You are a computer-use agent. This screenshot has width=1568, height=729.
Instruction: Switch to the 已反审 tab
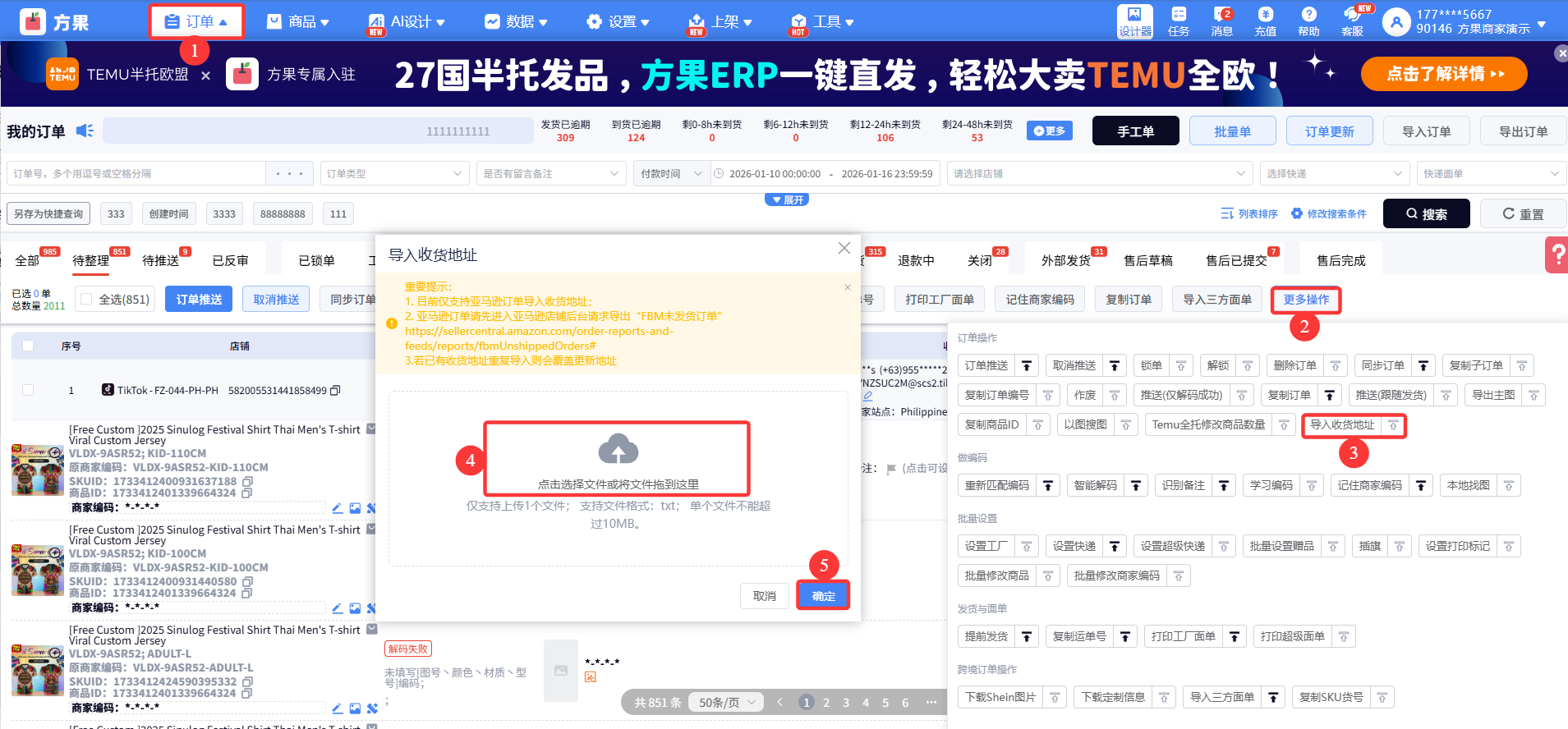[231, 260]
